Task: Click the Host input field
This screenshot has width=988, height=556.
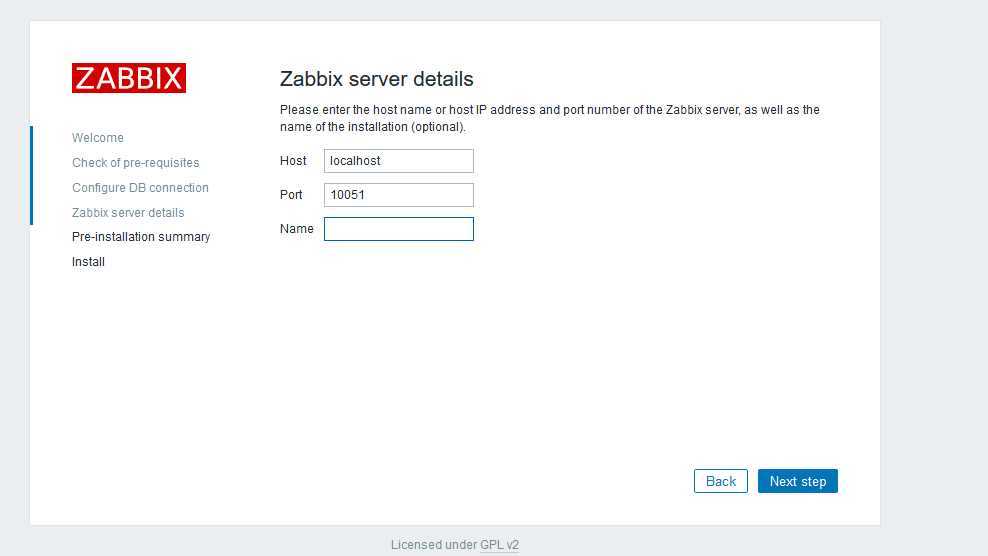Action: pos(399,161)
